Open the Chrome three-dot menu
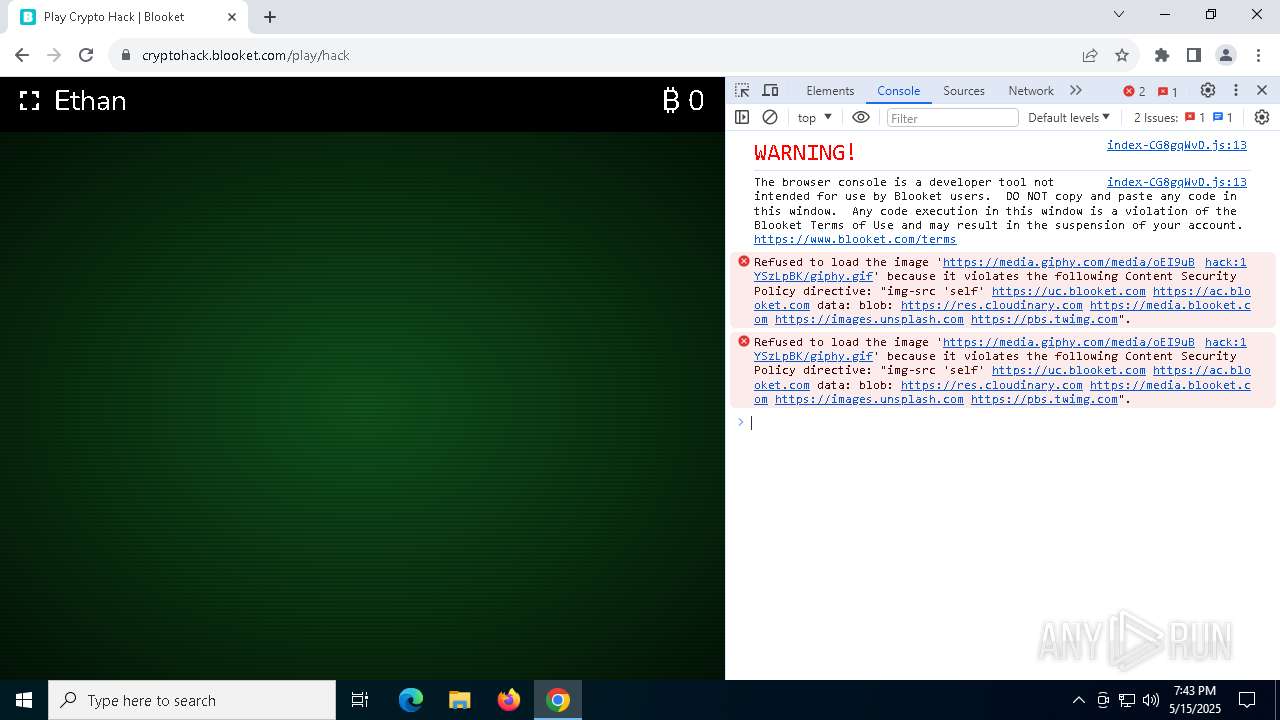 [1258, 55]
